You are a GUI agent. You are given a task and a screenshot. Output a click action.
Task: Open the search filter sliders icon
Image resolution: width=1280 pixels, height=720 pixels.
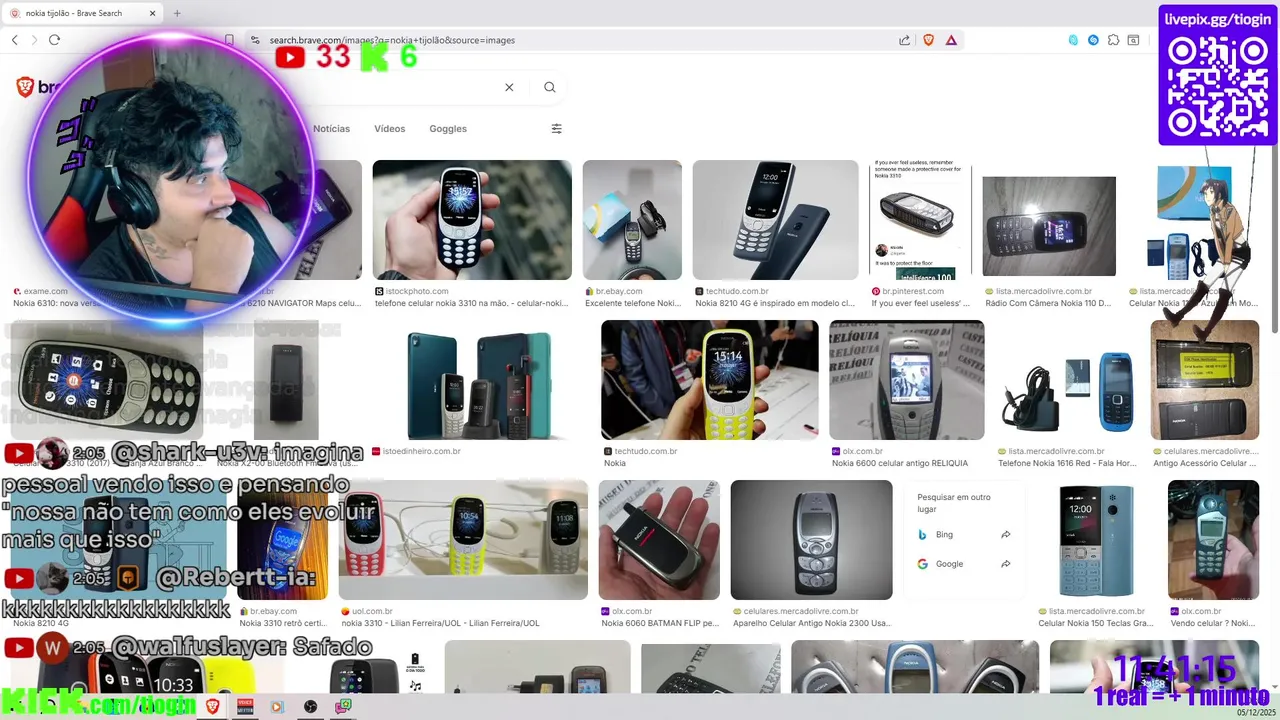point(556,128)
